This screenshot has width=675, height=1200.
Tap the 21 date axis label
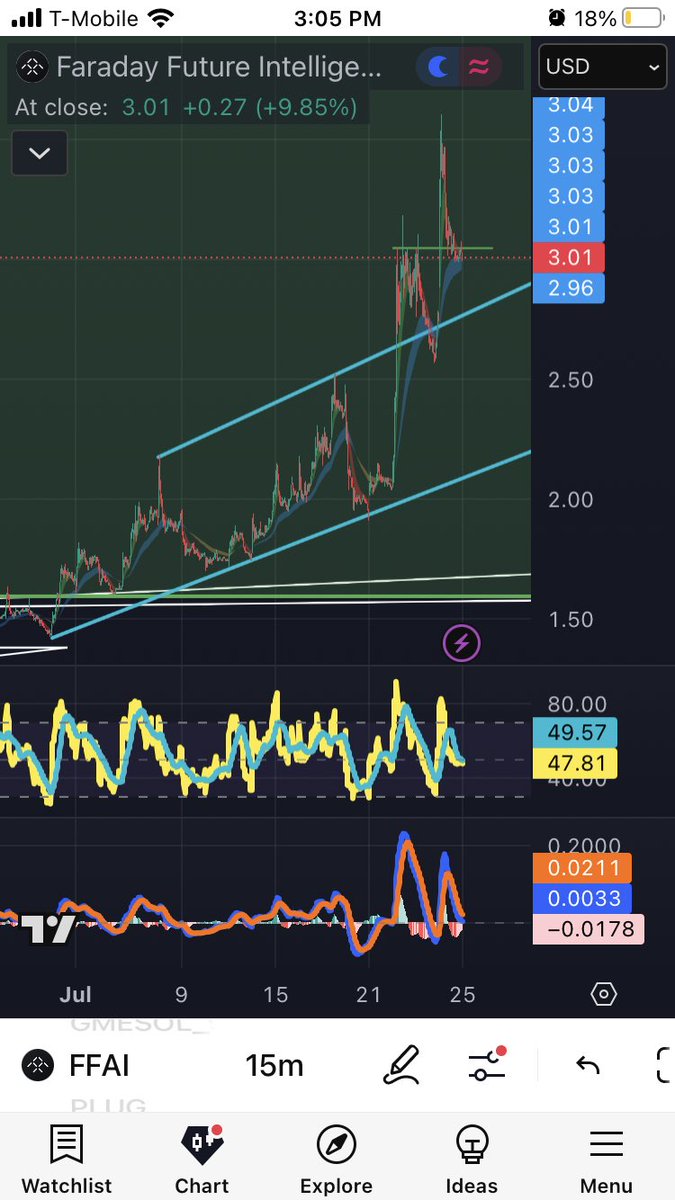pos(369,995)
